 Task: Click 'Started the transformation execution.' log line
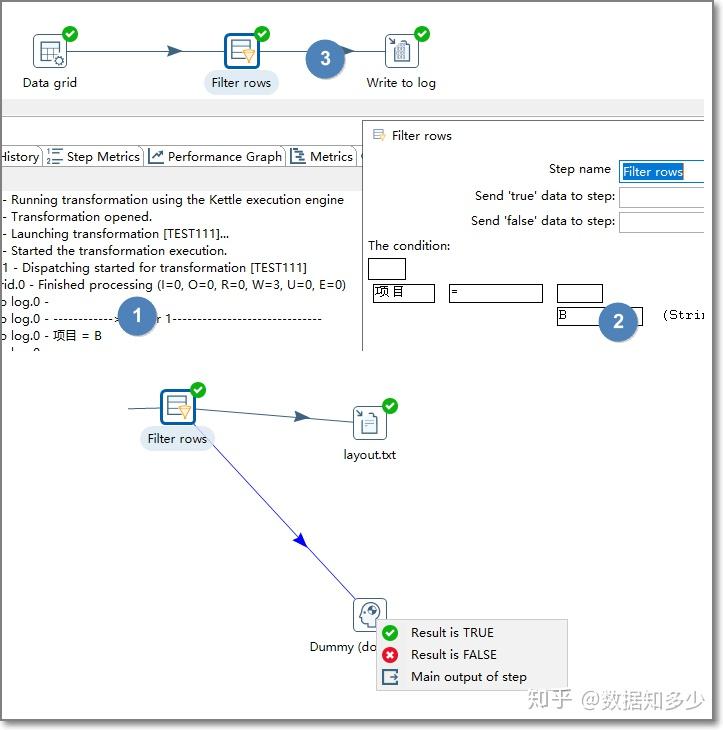115,250
